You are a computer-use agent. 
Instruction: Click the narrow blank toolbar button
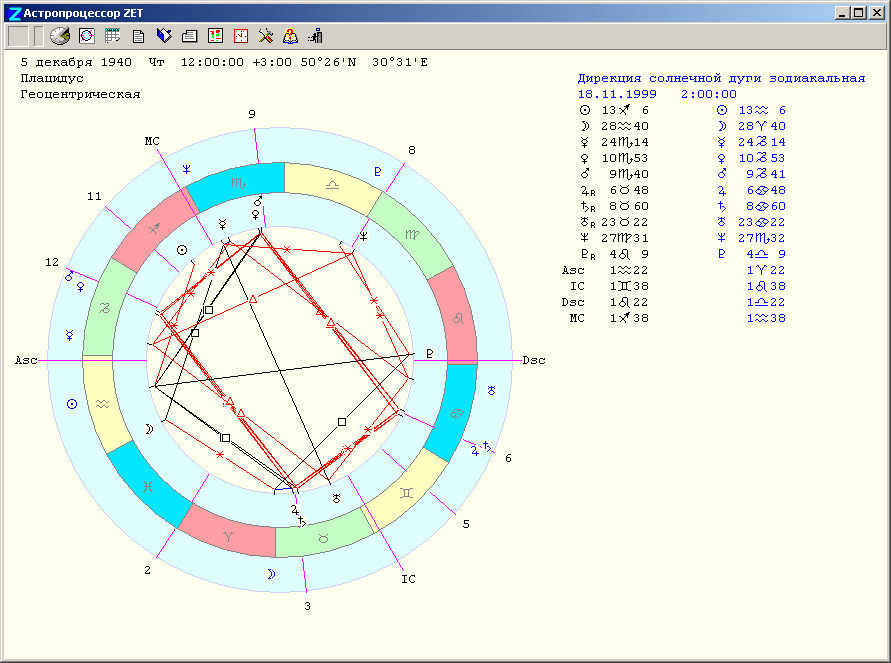tap(38, 36)
